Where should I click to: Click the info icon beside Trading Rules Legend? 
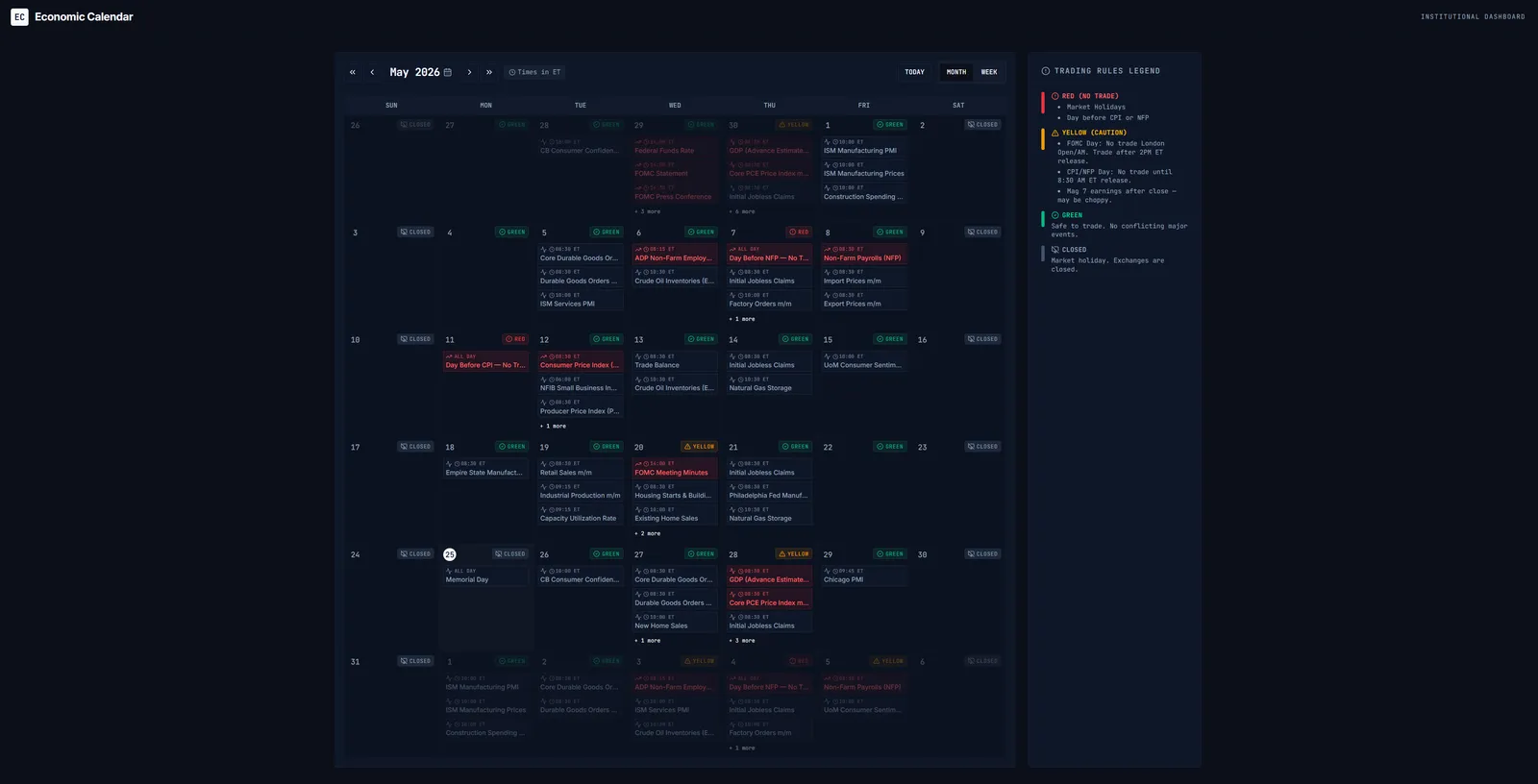1046,71
